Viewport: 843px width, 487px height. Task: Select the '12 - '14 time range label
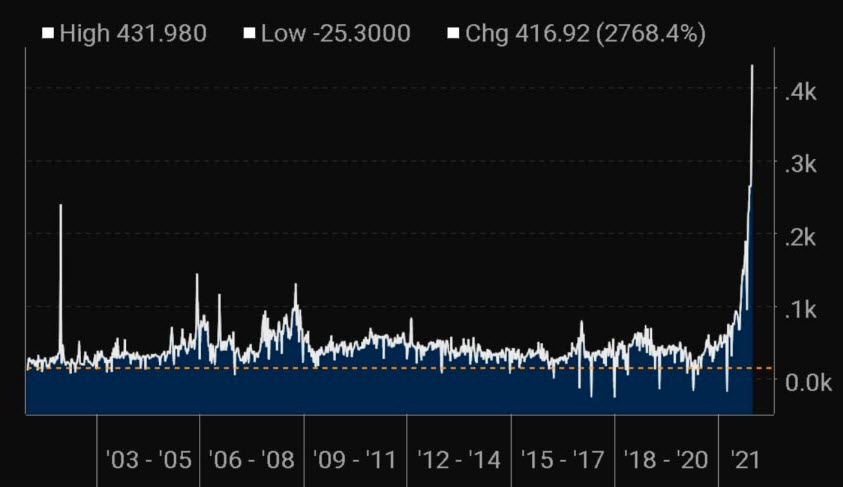(460, 460)
